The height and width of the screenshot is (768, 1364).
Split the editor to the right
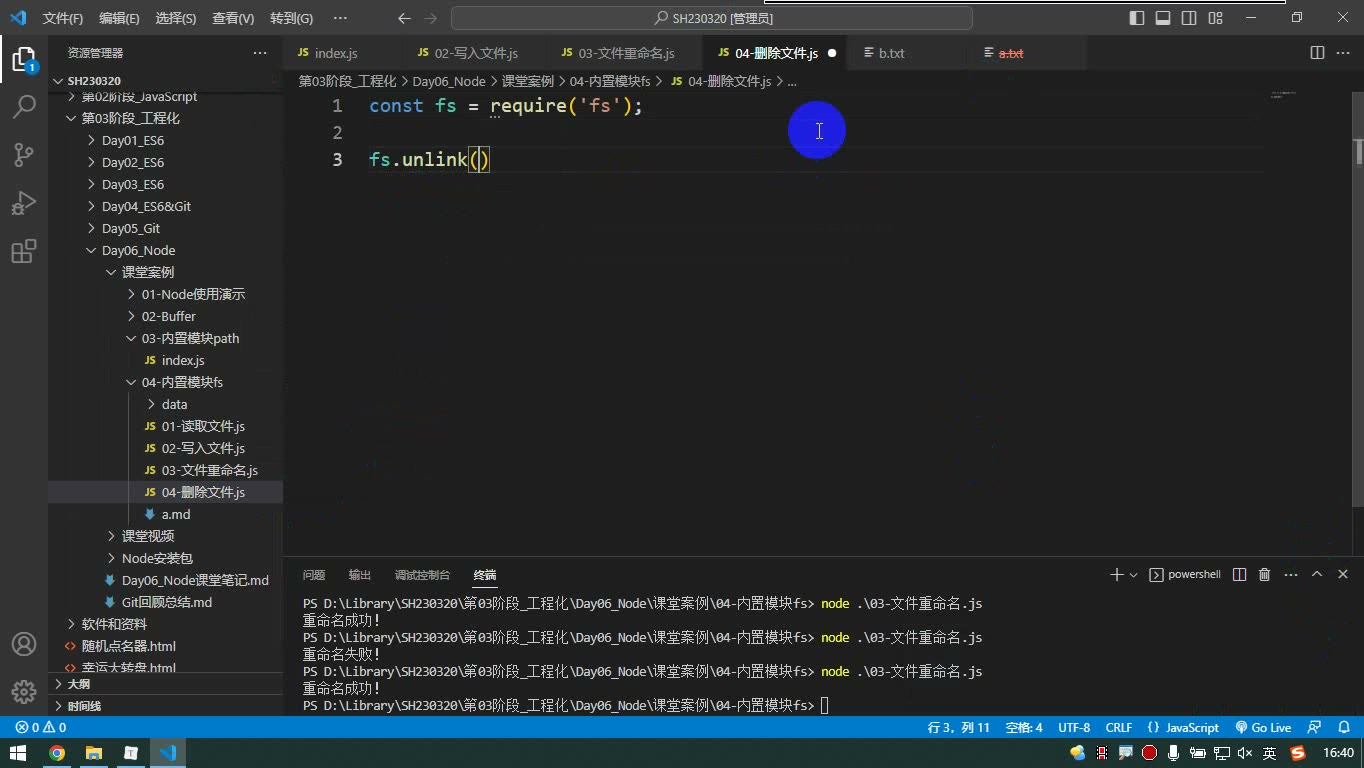click(1317, 53)
